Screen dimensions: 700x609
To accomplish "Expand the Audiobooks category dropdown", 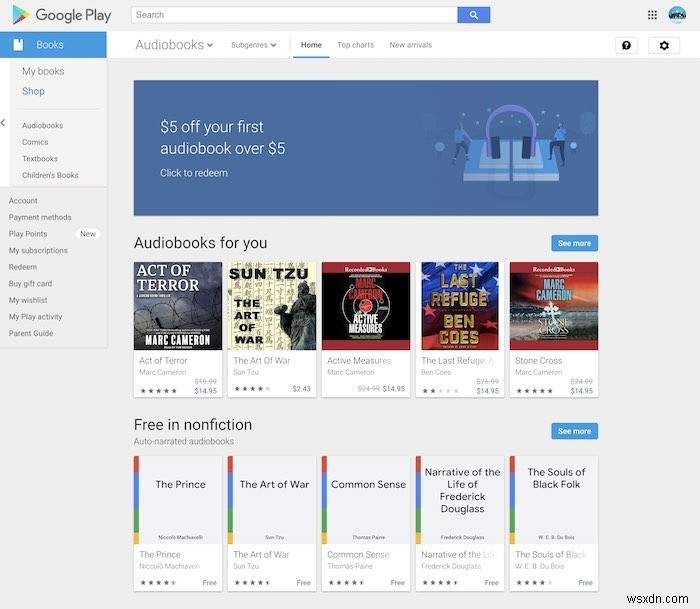I will [x=174, y=45].
